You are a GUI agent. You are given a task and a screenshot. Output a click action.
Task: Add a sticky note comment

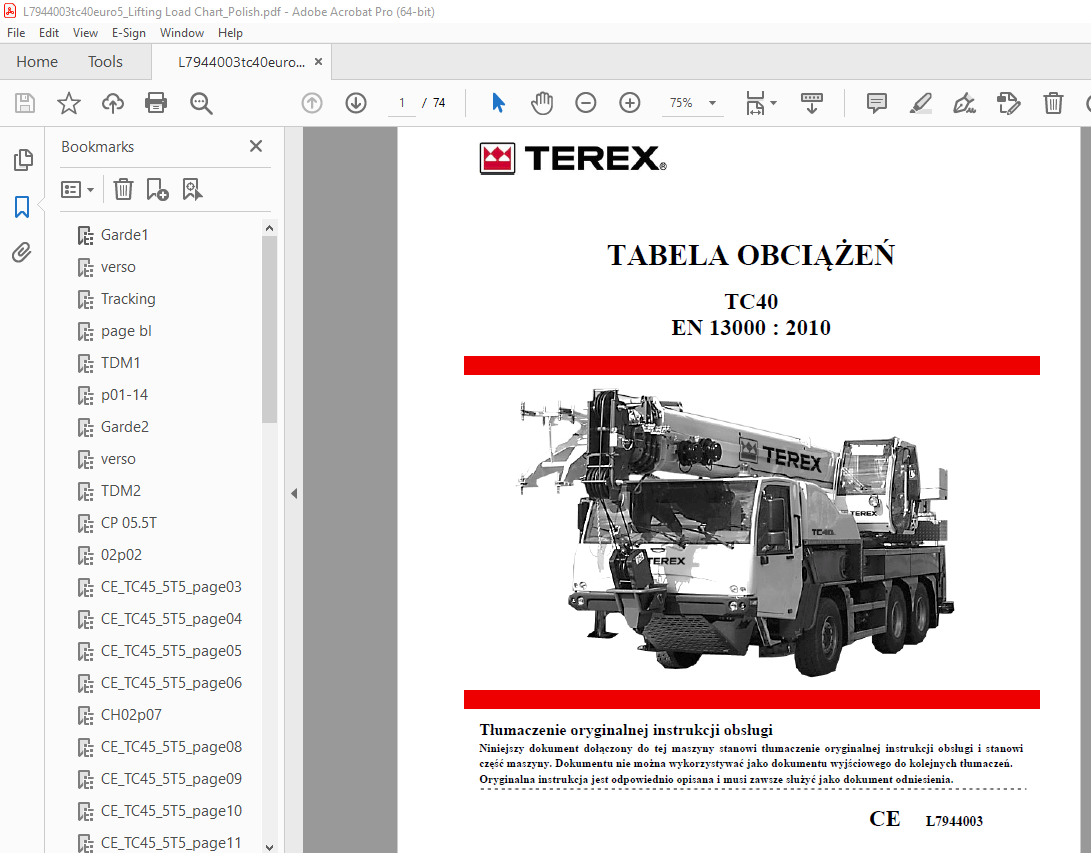tap(877, 104)
